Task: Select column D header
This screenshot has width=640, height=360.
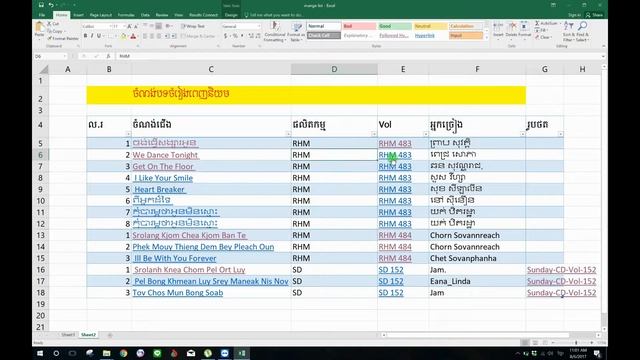Action: pyautogui.click(x=334, y=69)
